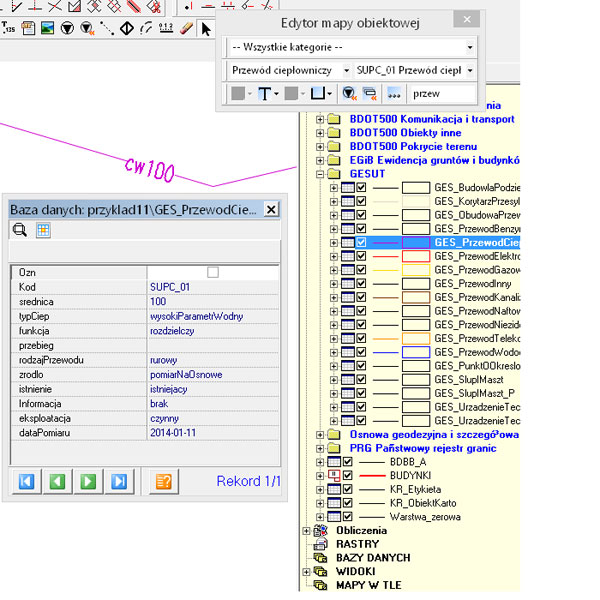Select MAPY W TLE in the tree
This screenshot has height=600, width=600.
coord(368,585)
